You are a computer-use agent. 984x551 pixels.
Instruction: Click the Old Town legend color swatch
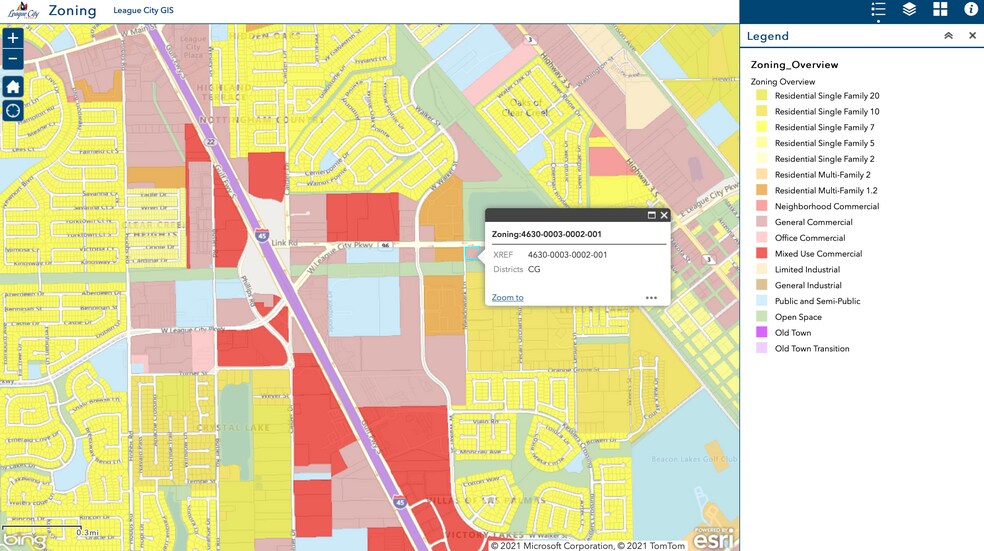(761, 333)
